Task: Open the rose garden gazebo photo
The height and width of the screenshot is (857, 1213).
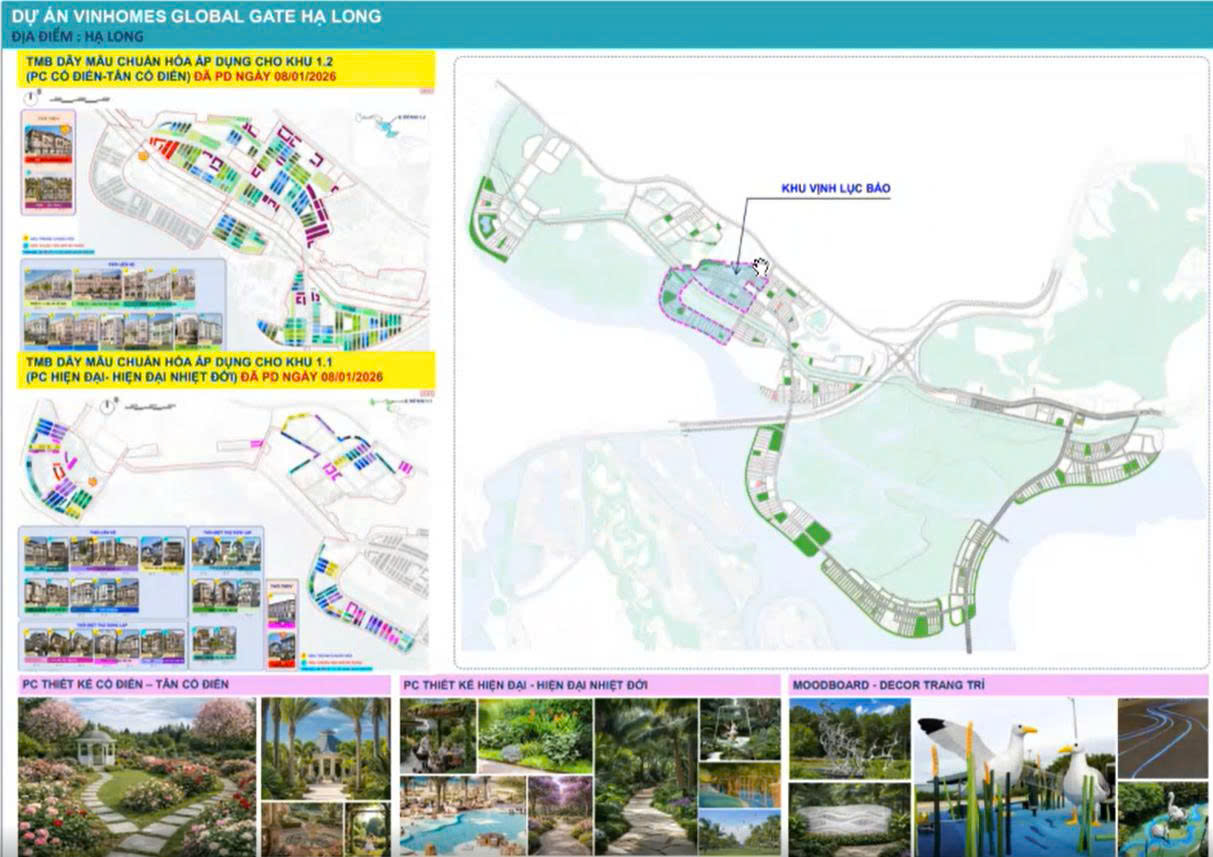Action: click(137, 777)
